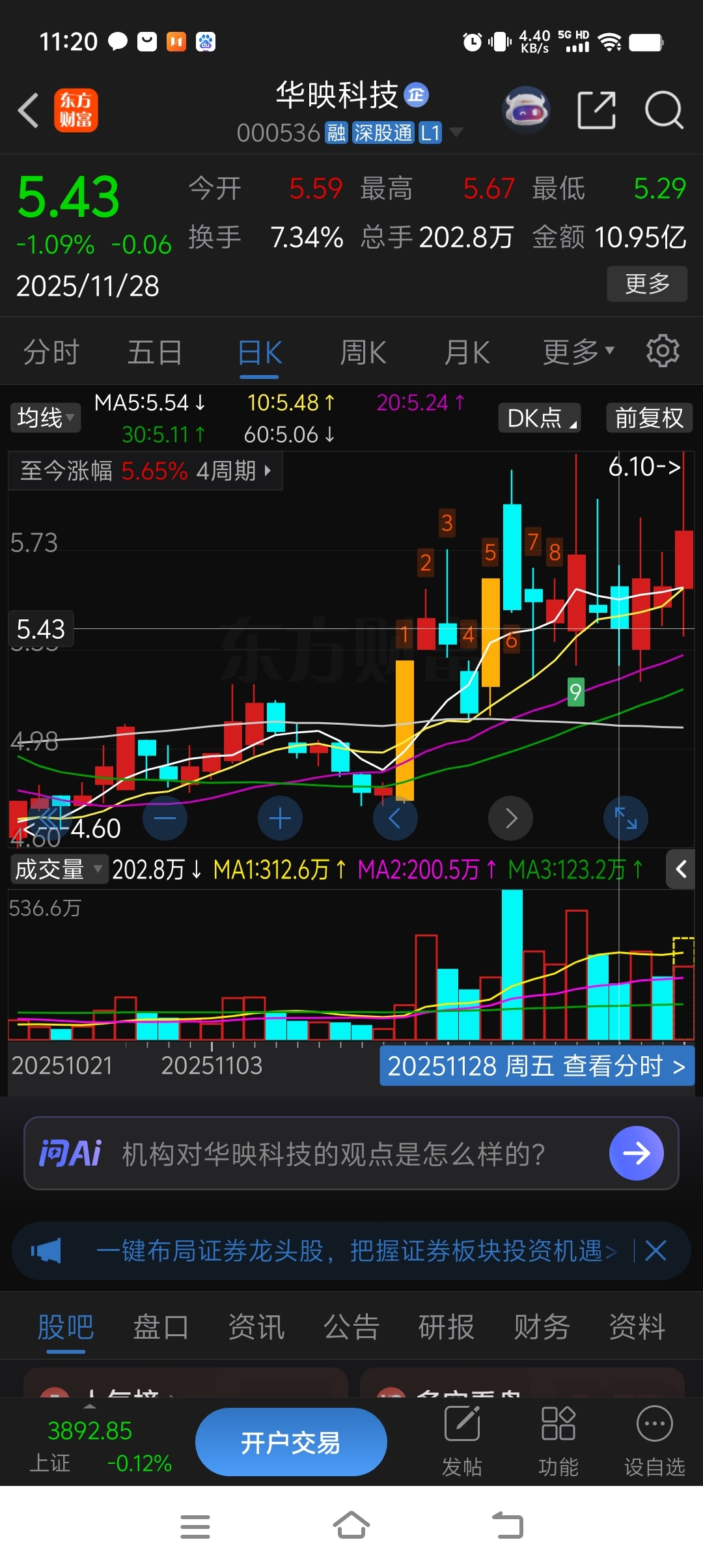
Task: Switch to 分时 tab
Action: [x=51, y=352]
